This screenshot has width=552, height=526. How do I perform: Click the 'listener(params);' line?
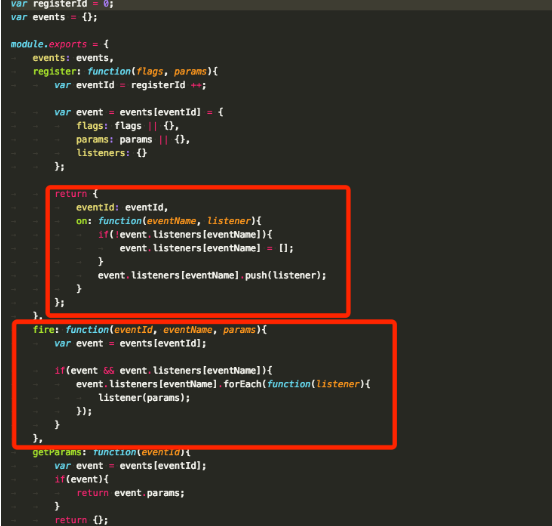pyautogui.click(x=144, y=398)
